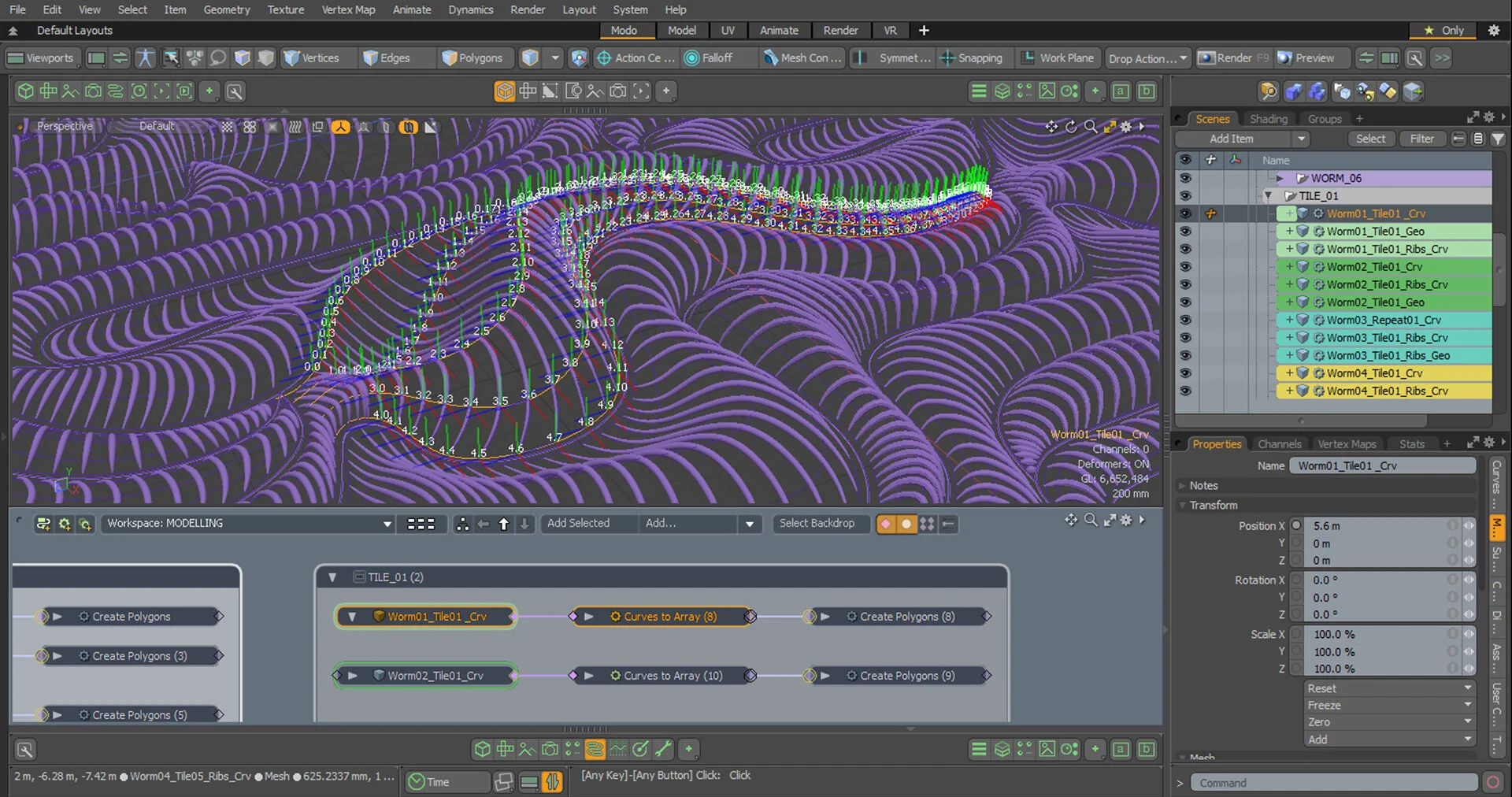Collapse the TILE_01 tree group

[x=1268, y=196]
